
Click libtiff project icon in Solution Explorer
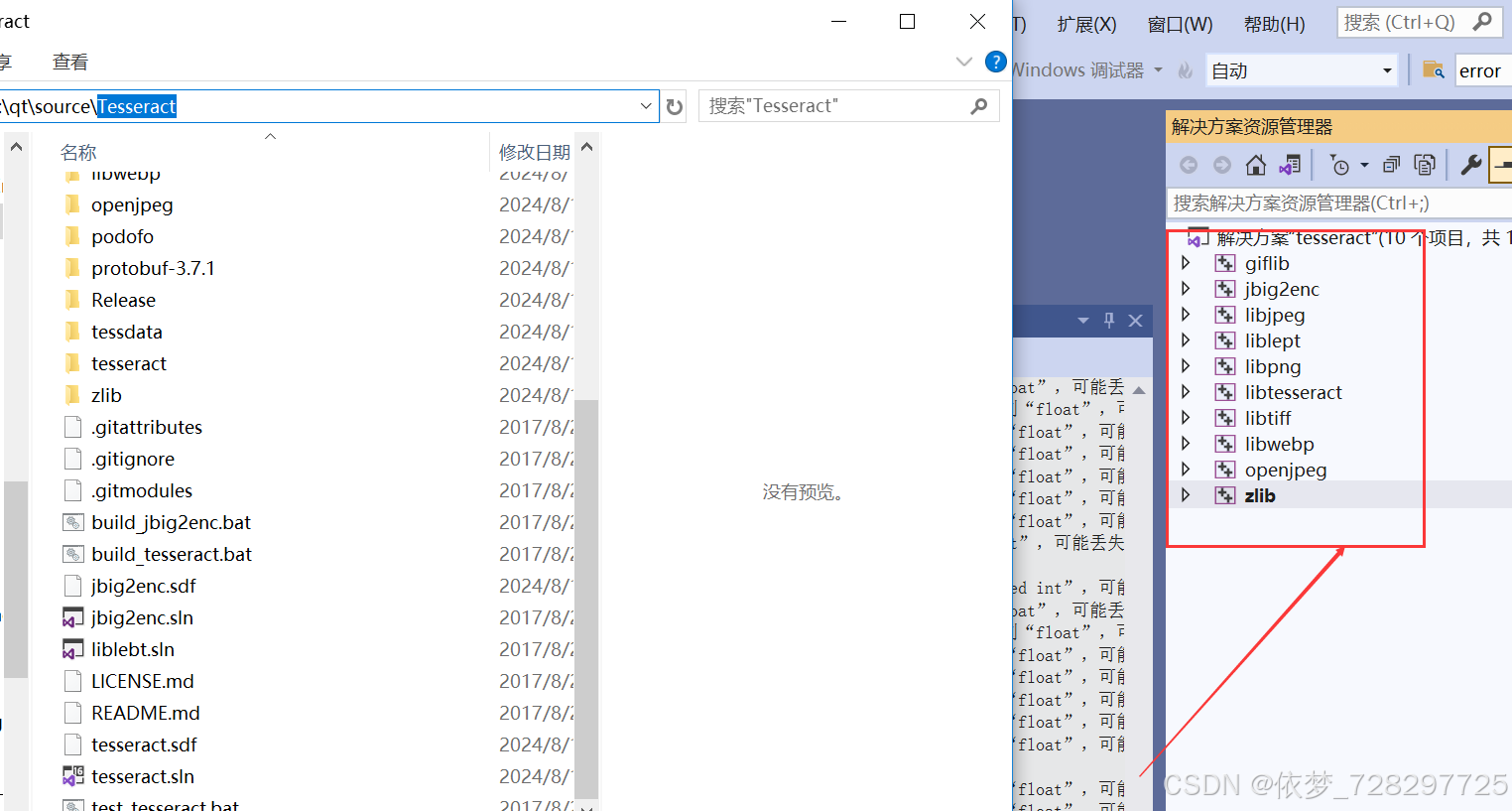(x=1225, y=418)
